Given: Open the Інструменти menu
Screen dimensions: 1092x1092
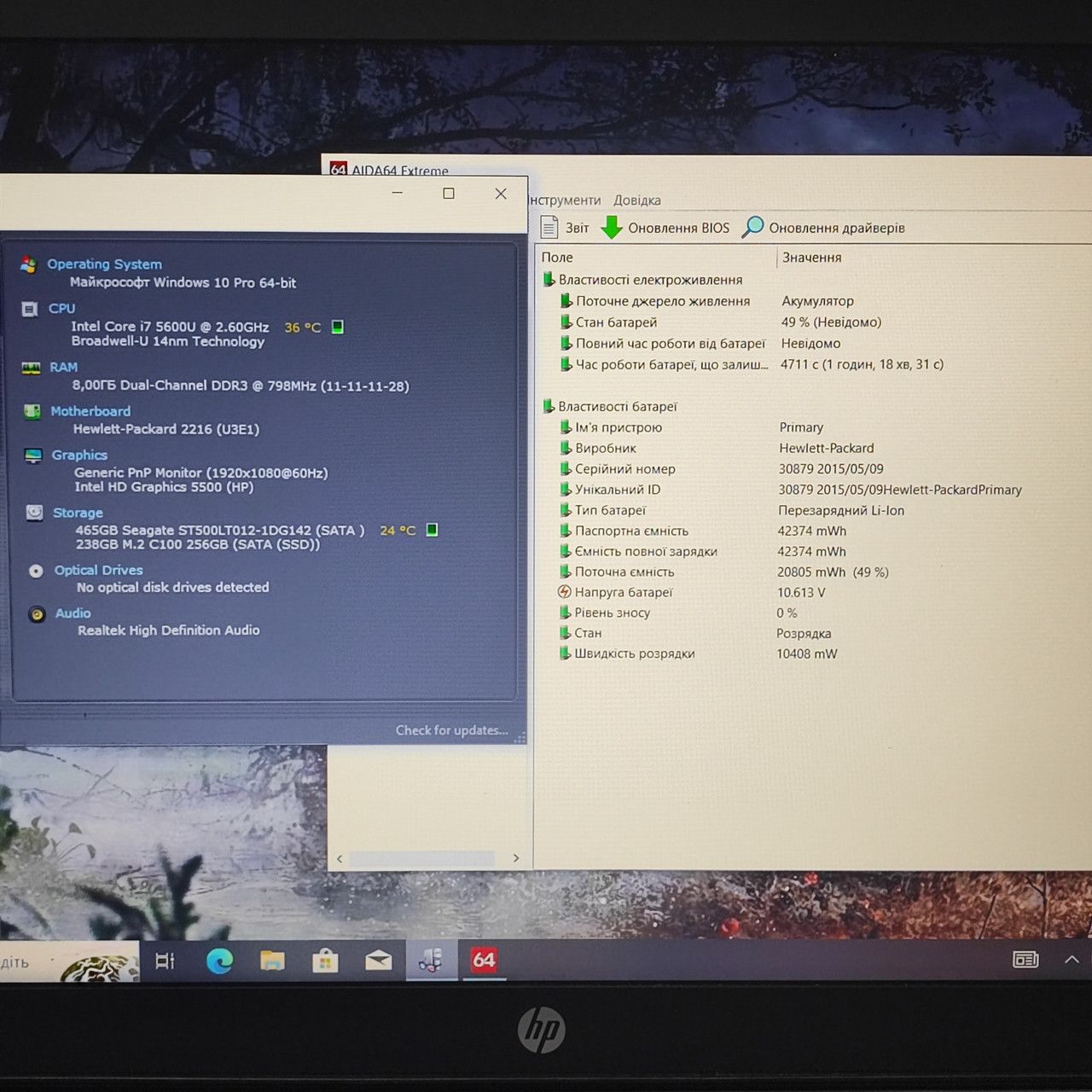Looking at the screenshot, I should coord(565,200).
